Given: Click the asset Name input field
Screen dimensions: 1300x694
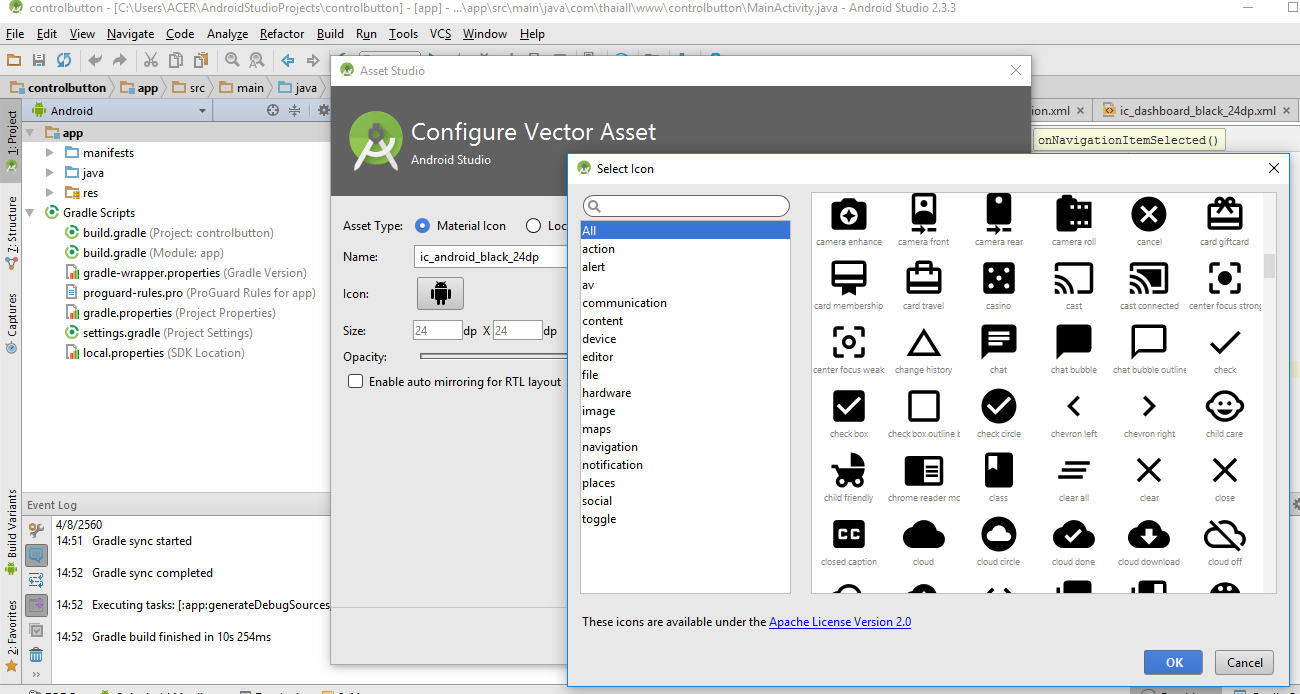Looking at the screenshot, I should (x=491, y=257).
